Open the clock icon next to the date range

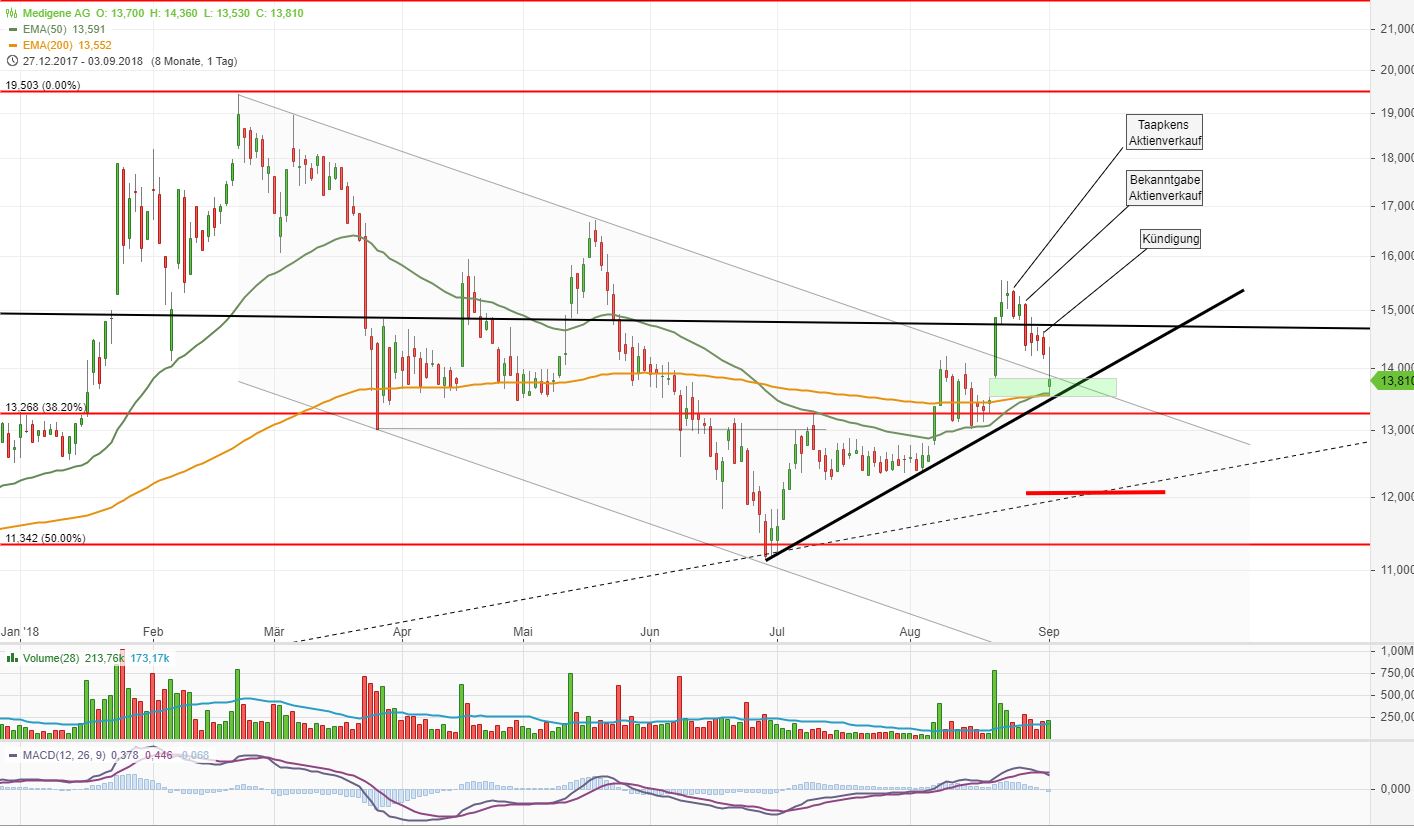click(x=10, y=61)
